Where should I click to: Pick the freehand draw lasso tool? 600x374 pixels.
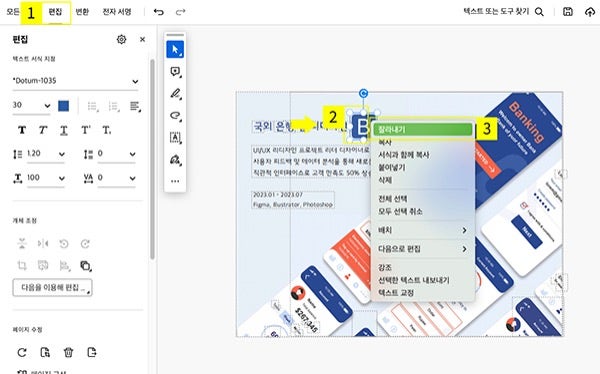(175, 115)
